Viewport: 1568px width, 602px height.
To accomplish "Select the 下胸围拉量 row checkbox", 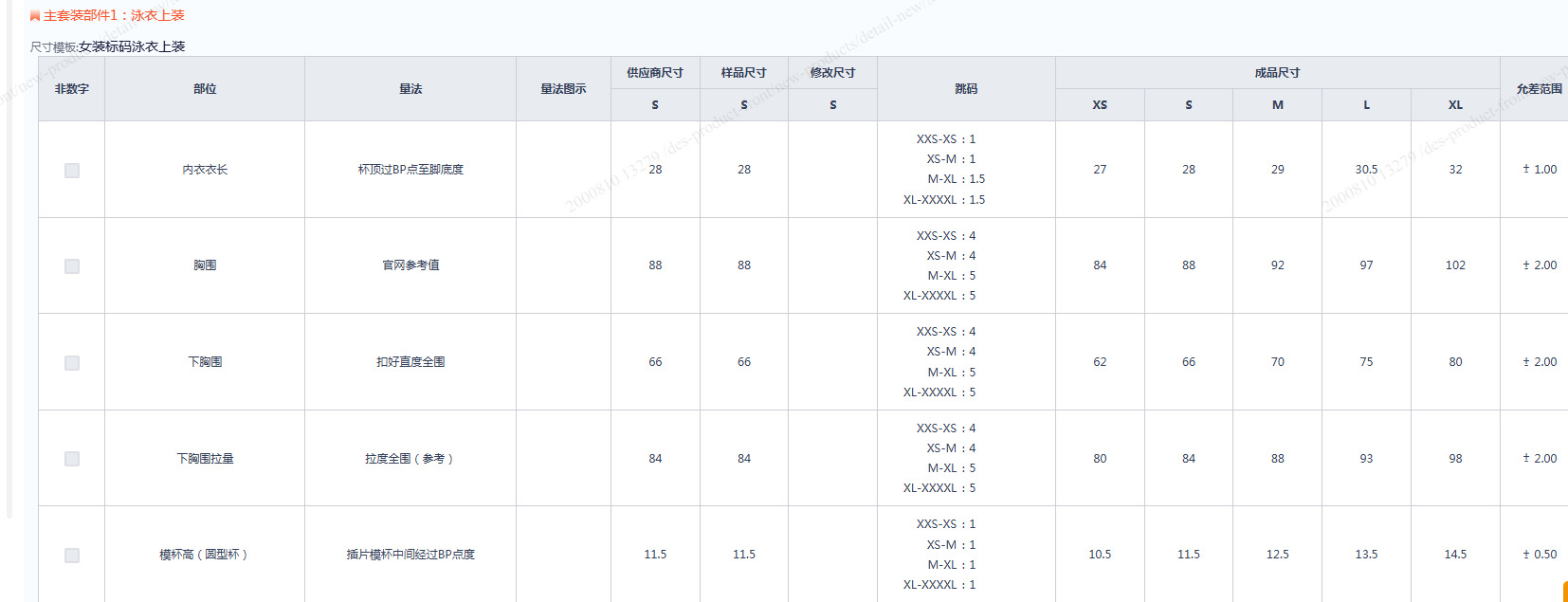I will [72, 459].
